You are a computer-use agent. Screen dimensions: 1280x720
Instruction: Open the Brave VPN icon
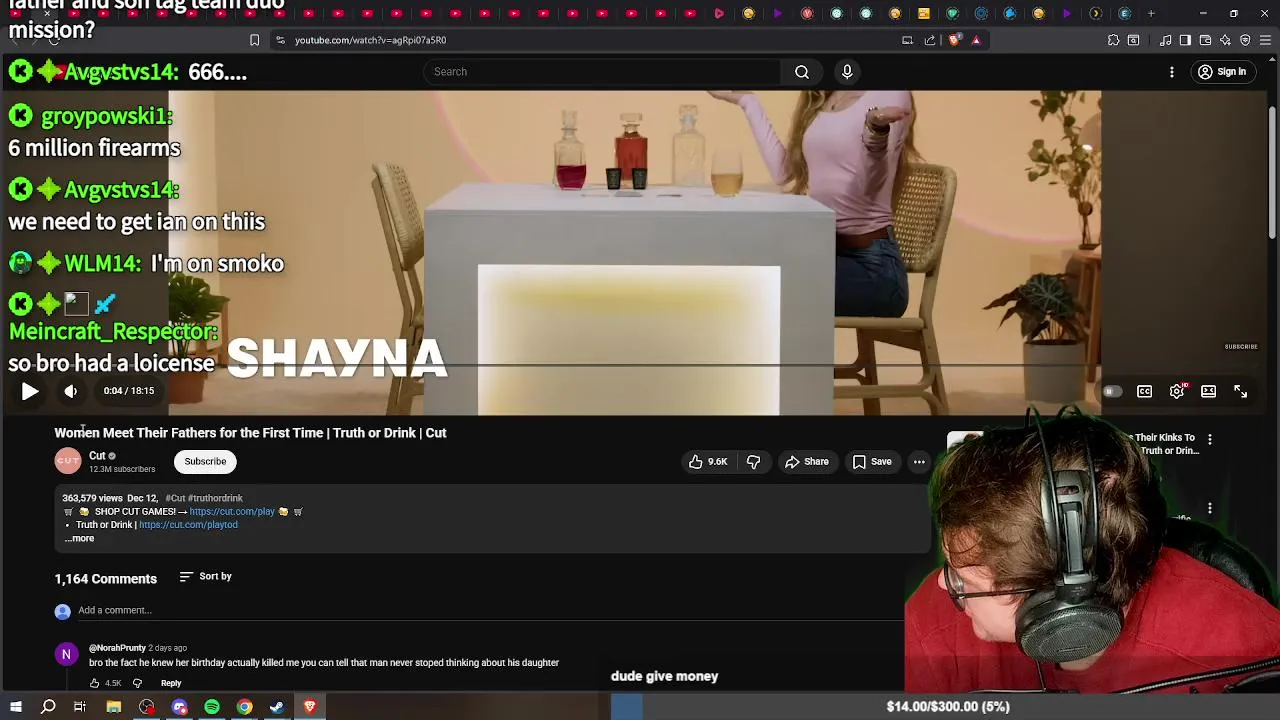pyautogui.click(x=1245, y=40)
